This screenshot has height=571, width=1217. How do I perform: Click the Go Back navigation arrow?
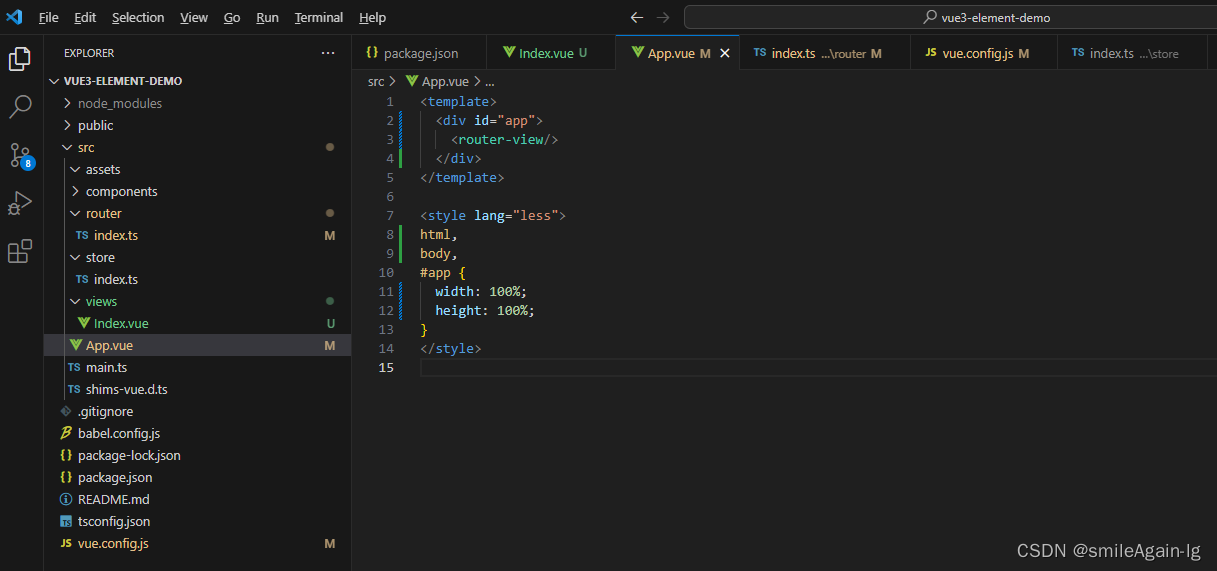coord(637,17)
